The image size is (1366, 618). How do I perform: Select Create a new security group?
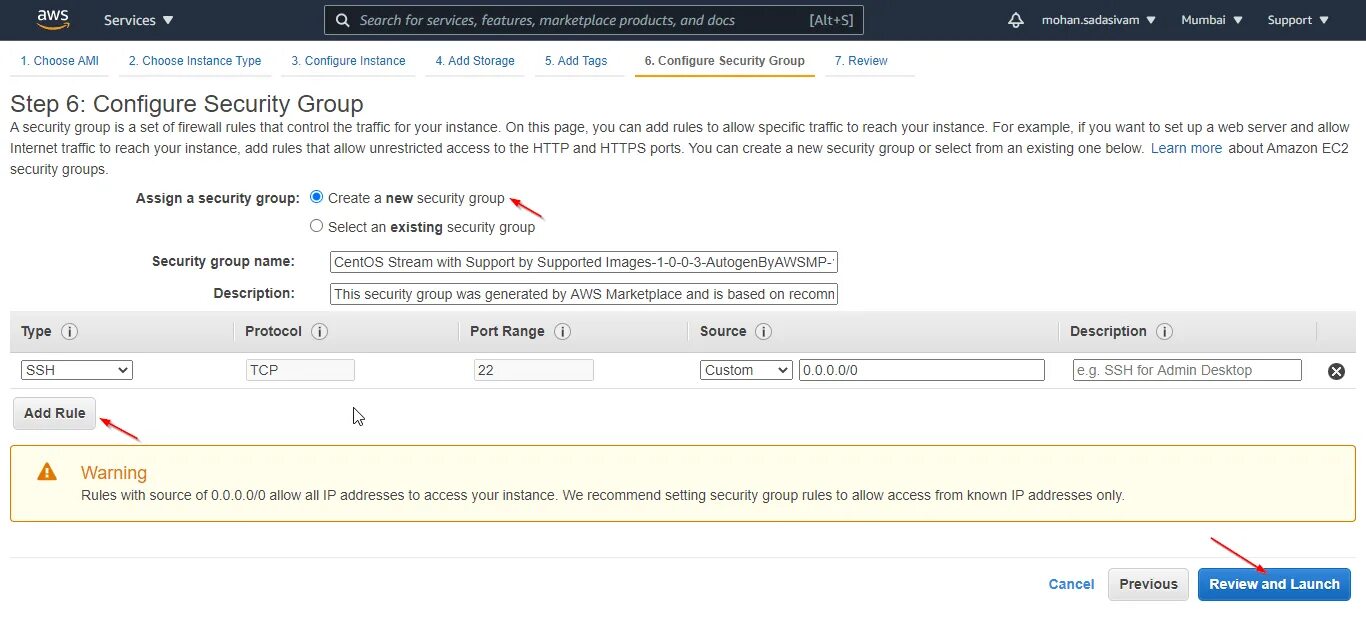coord(317,197)
